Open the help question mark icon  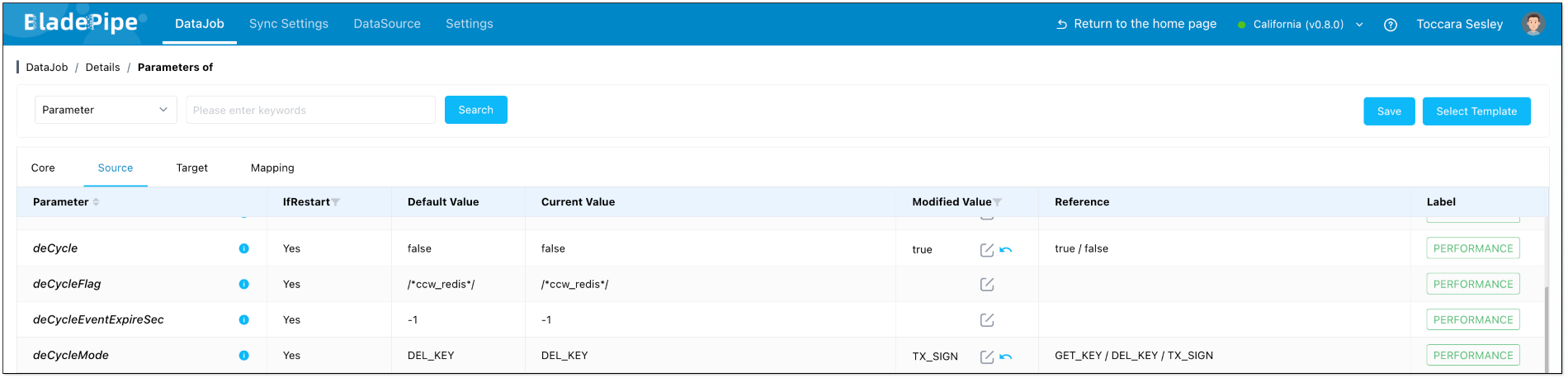1391,25
